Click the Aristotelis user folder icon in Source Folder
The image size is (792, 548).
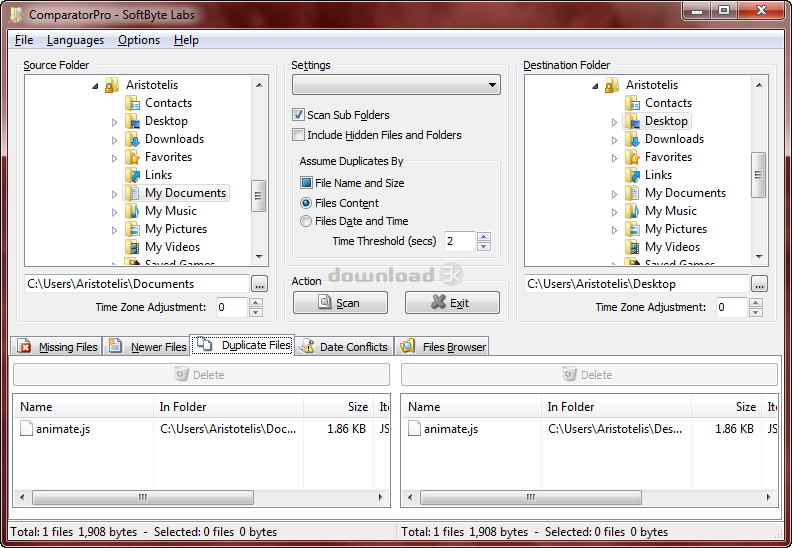(x=112, y=85)
